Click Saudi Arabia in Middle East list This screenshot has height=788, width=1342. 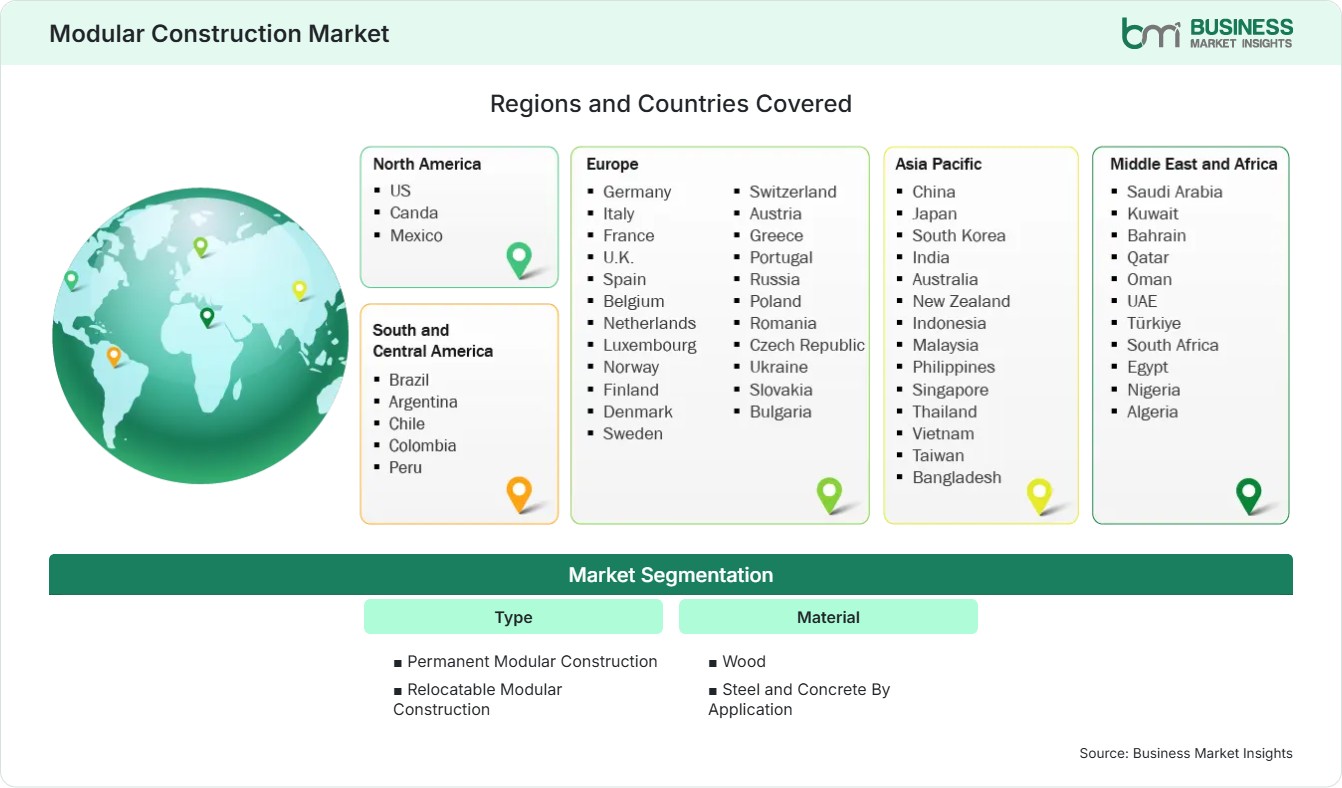[x=1174, y=191]
